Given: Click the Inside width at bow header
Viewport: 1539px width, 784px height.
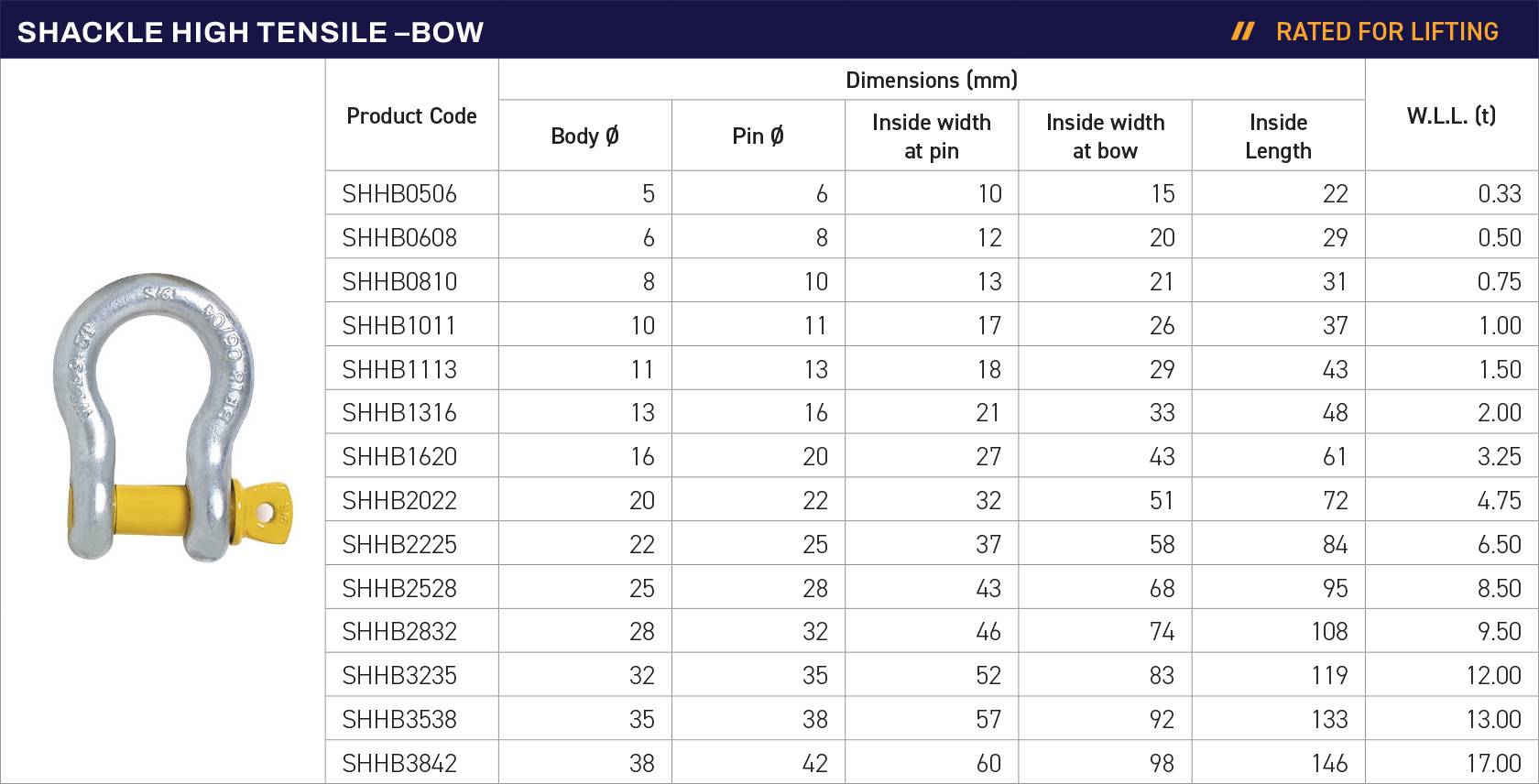Looking at the screenshot, I should point(1105,136).
